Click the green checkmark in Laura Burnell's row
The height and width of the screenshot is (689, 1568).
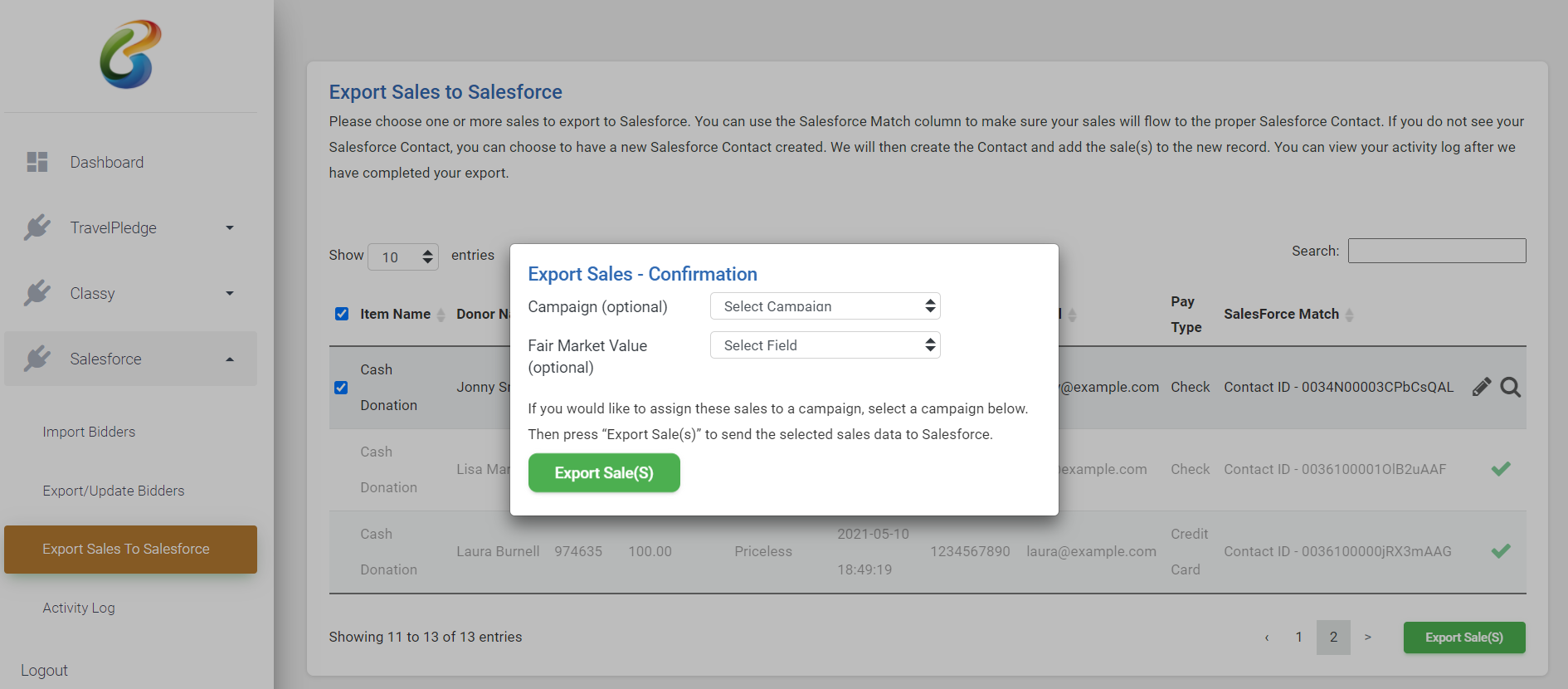click(x=1501, y=551)
